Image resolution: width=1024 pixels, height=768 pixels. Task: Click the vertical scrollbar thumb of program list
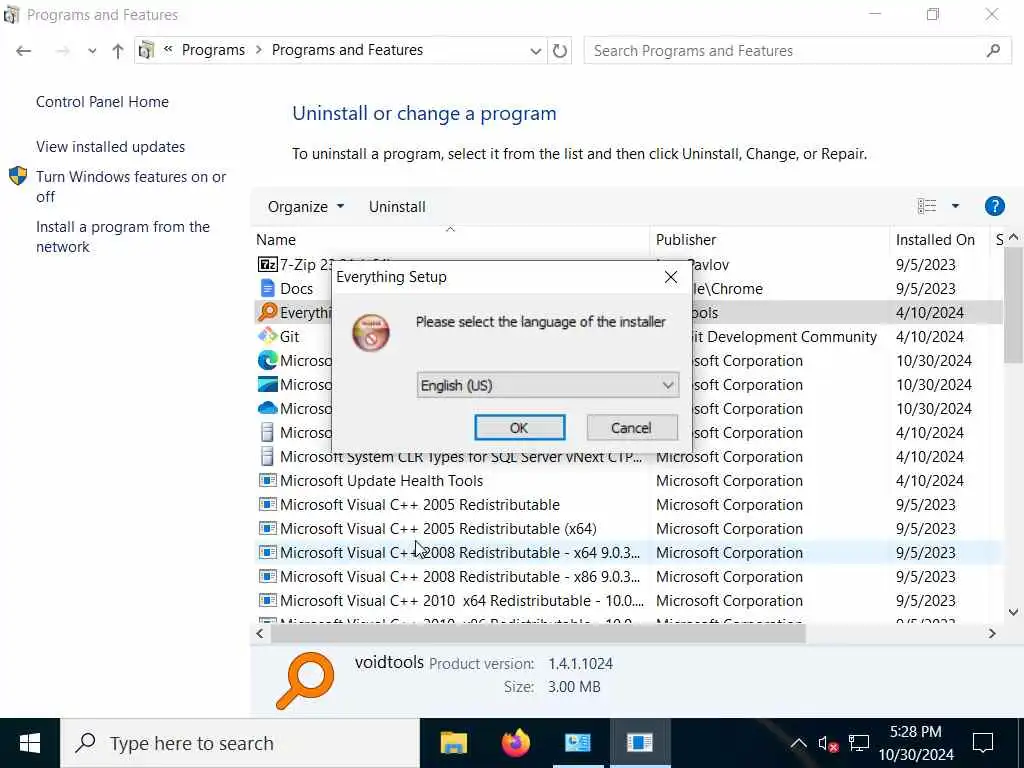(x=1013, y=305)
